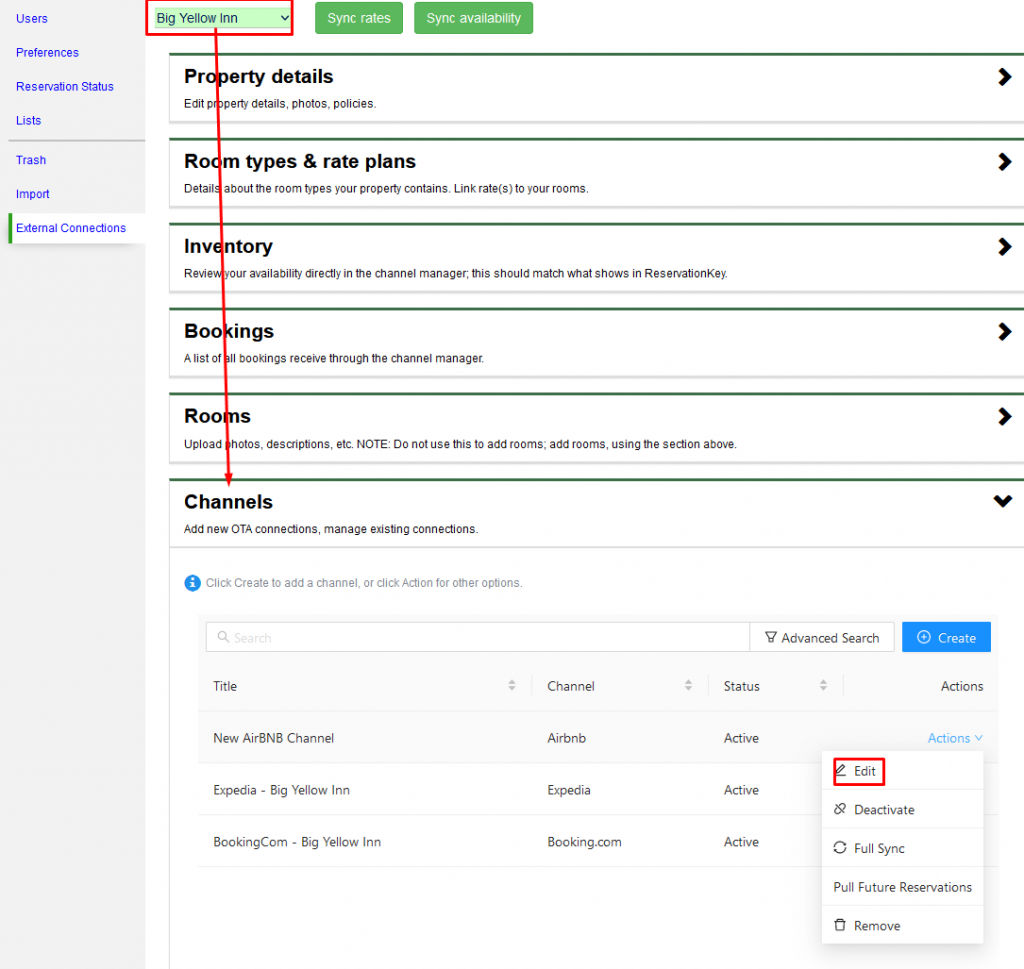Open Reservation Status in the sidebar

coord(65,86)
